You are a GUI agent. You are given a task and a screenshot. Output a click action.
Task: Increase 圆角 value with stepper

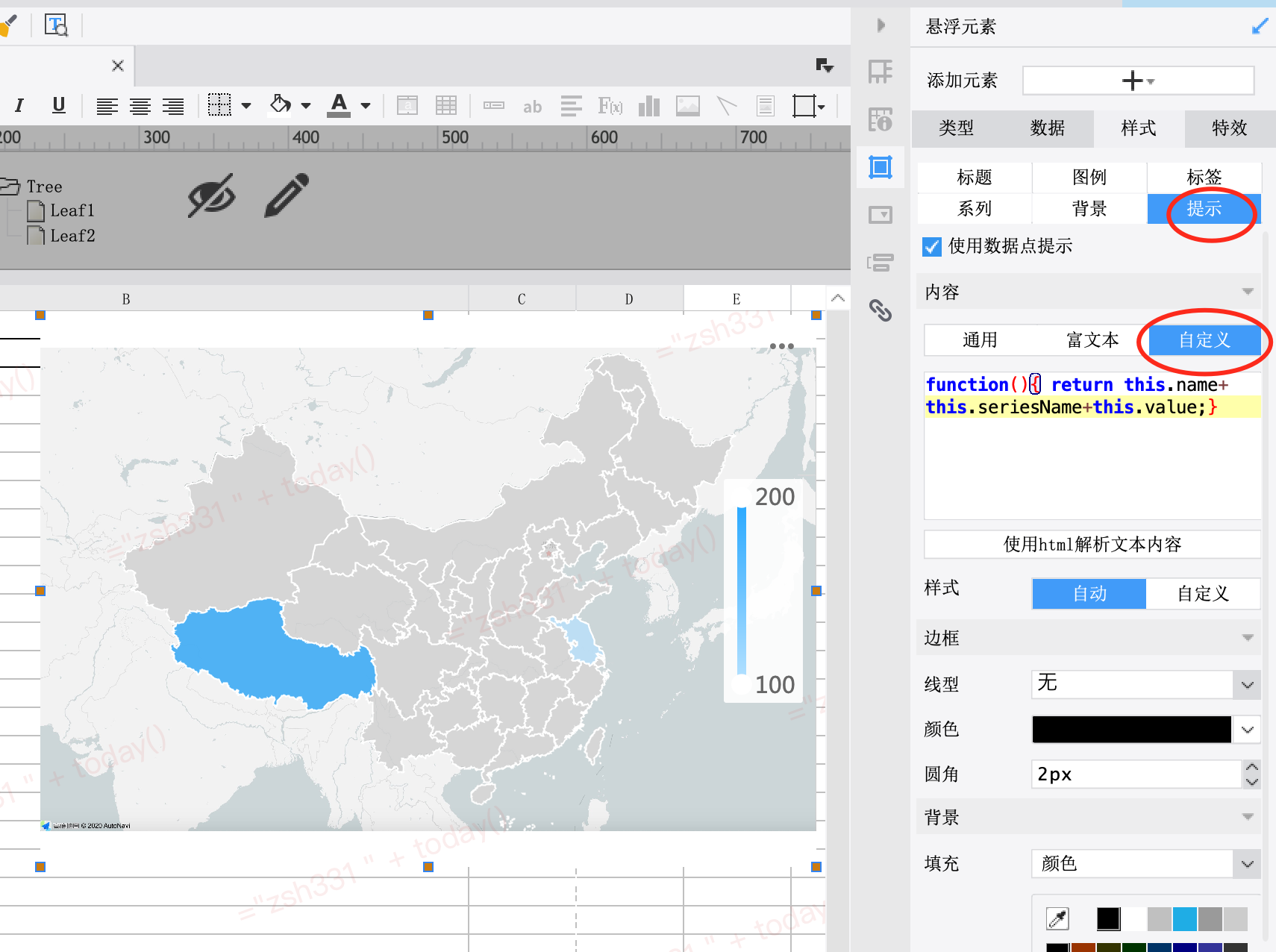pyautogui.click(x=1251, y=767)
